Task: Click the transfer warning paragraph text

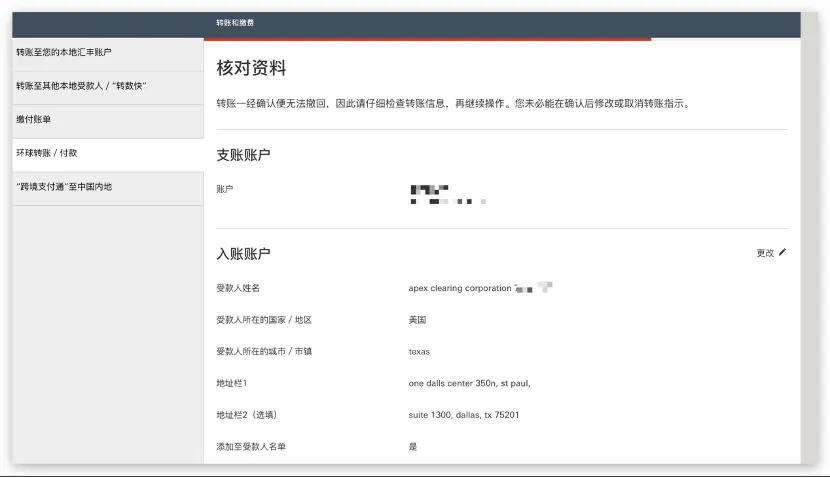Action: coord(454,104)
